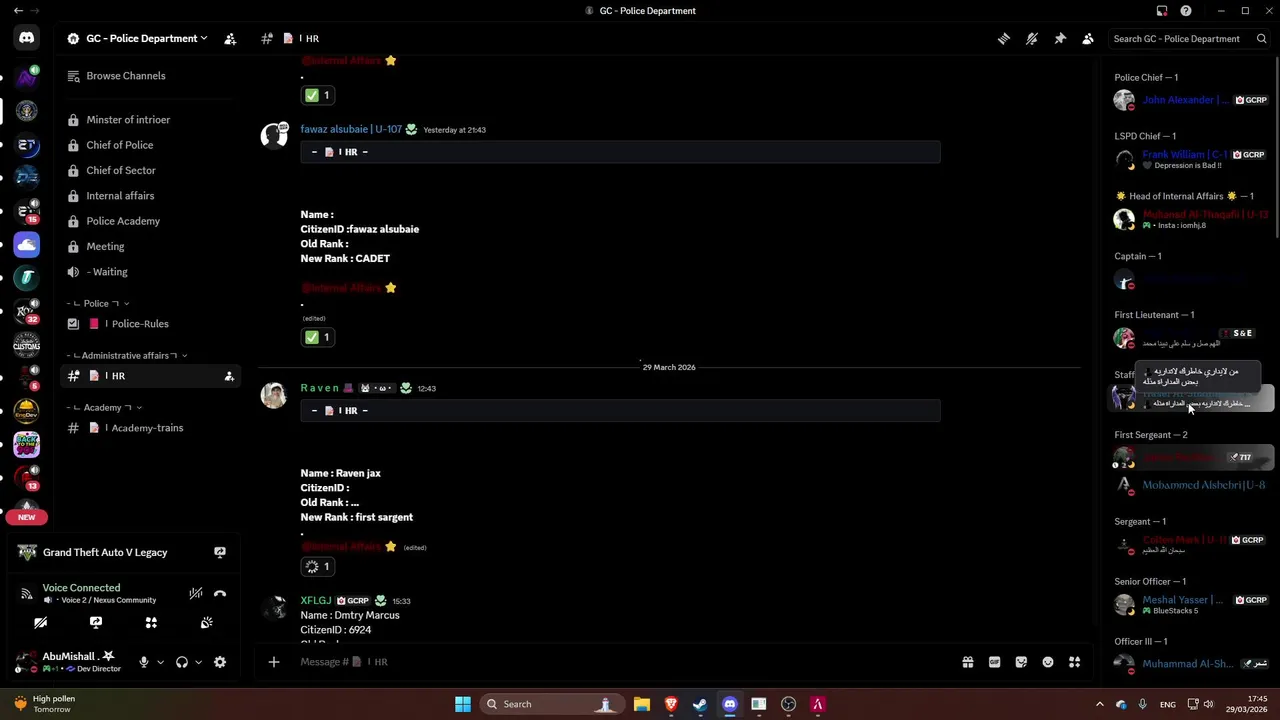Disconnect from voice call
The width and height of the screenshot is (1280, 720).
220,594
